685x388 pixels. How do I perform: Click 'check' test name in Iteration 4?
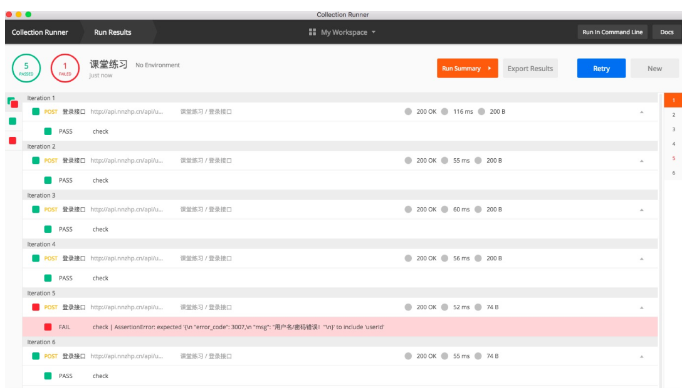(100, 278)
